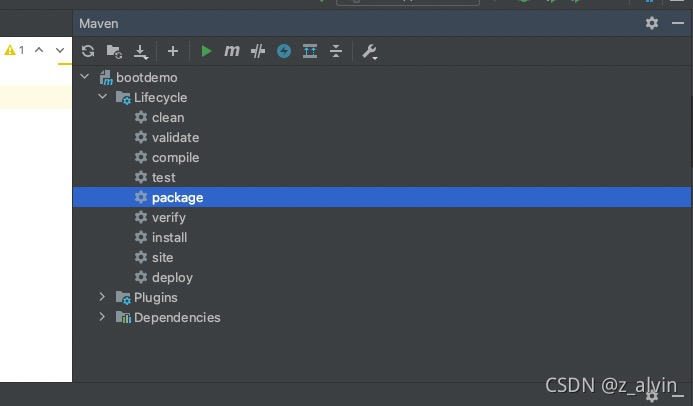Add Maven project with plus icon

(x=173, y=51)
